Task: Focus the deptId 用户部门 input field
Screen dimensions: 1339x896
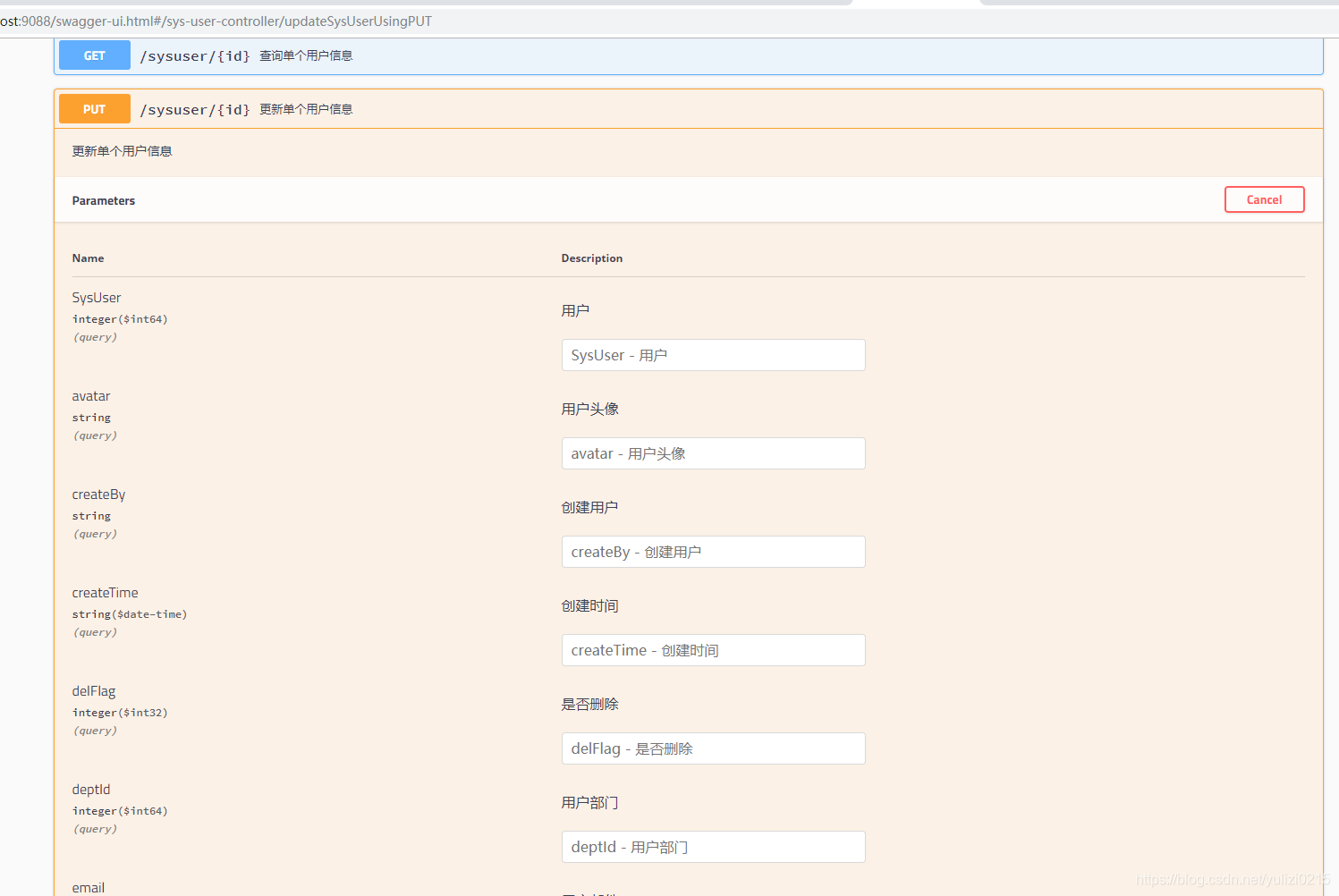Action: [x=713, y=847]
